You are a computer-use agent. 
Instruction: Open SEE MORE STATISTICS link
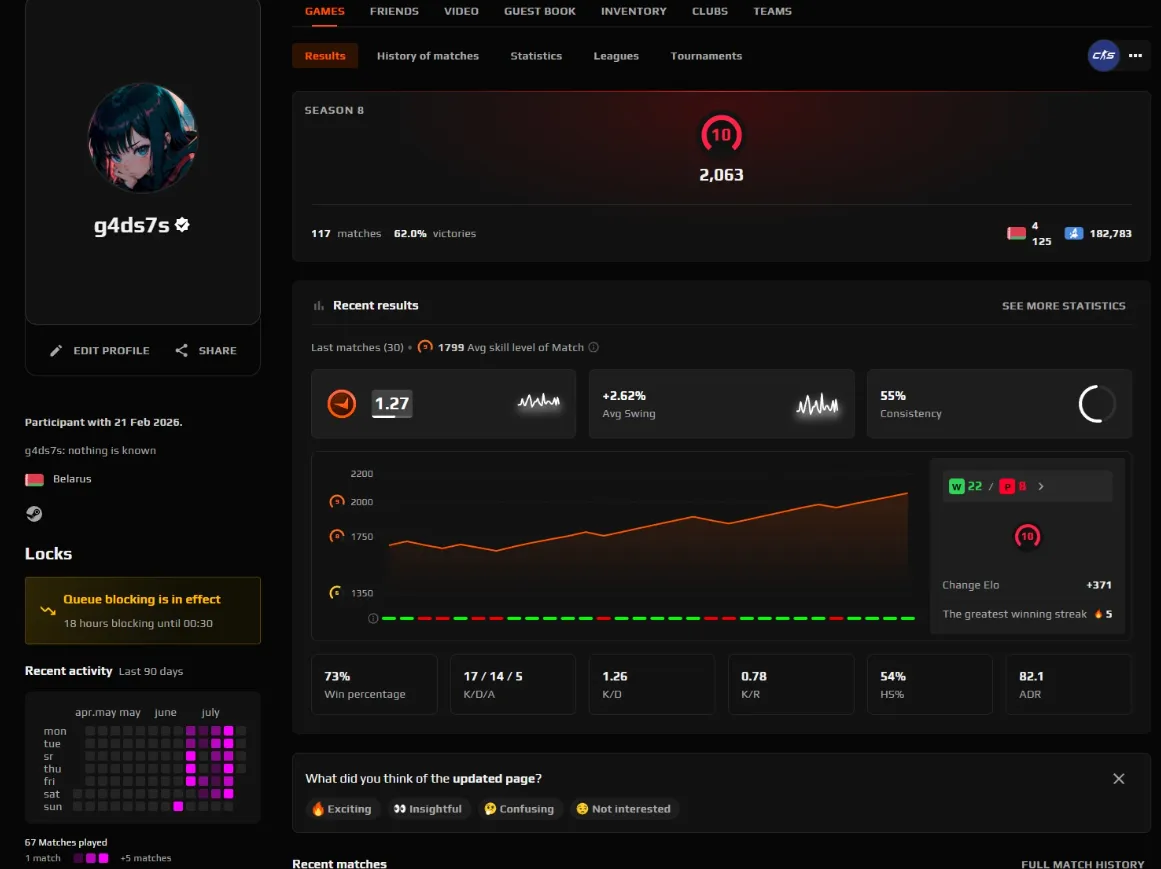tap(1064, 306)
